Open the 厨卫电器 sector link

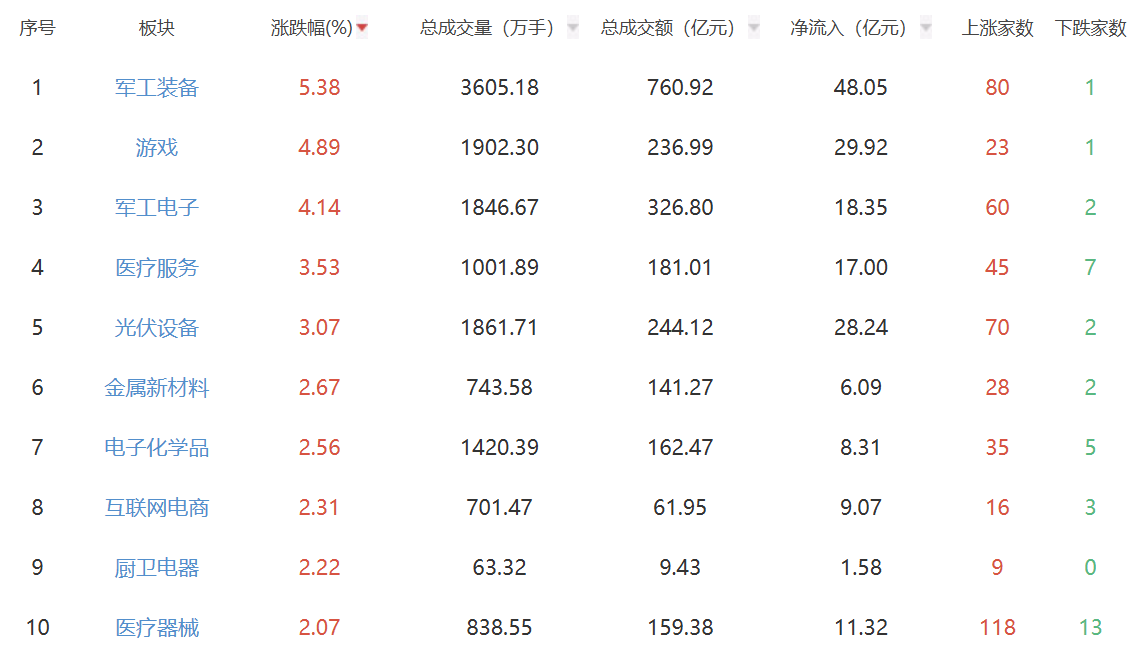pos(157,568)
